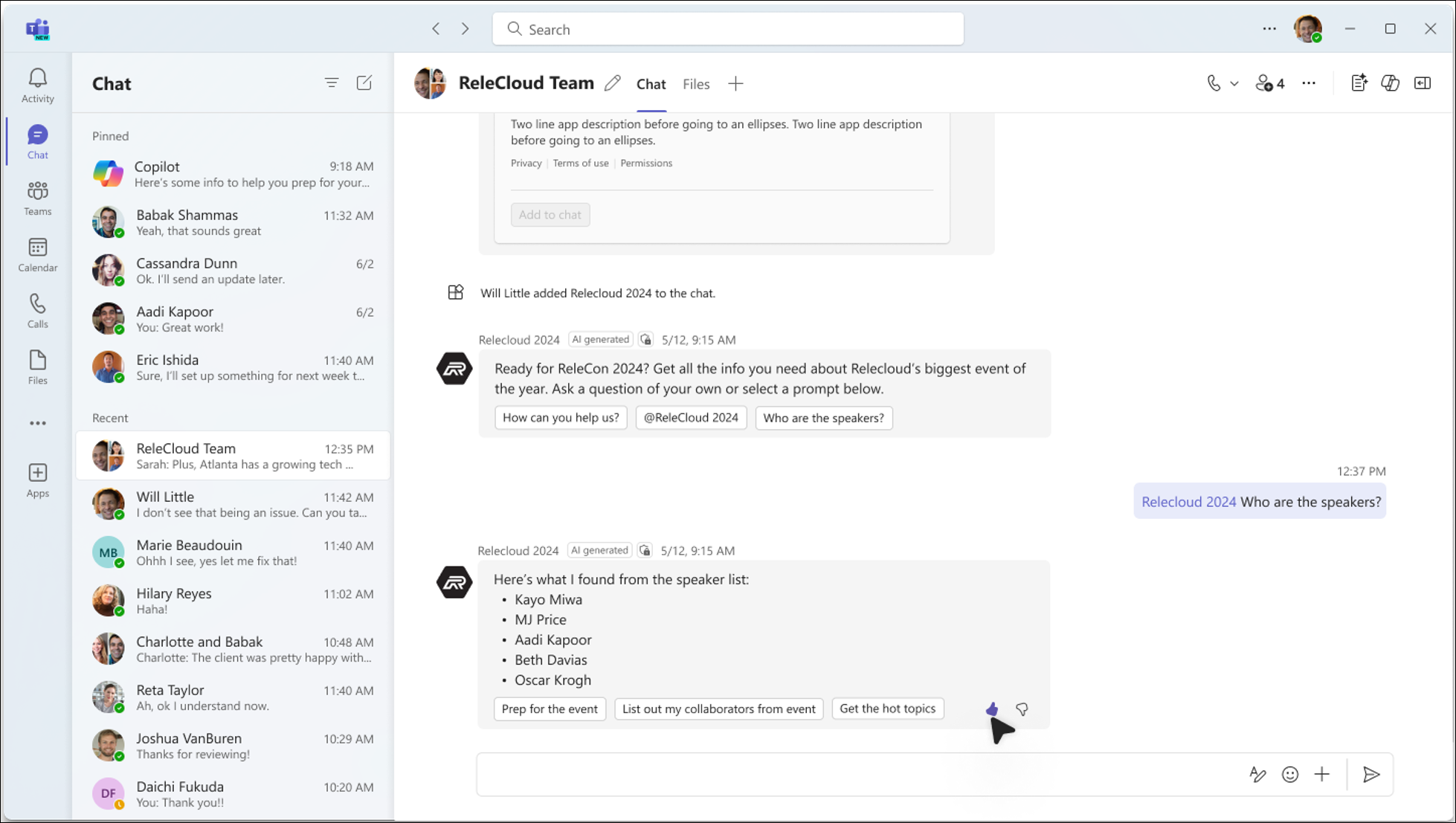Toggle compose new chat icon
Screen dimensions: 1456x823
coord(365,83)
